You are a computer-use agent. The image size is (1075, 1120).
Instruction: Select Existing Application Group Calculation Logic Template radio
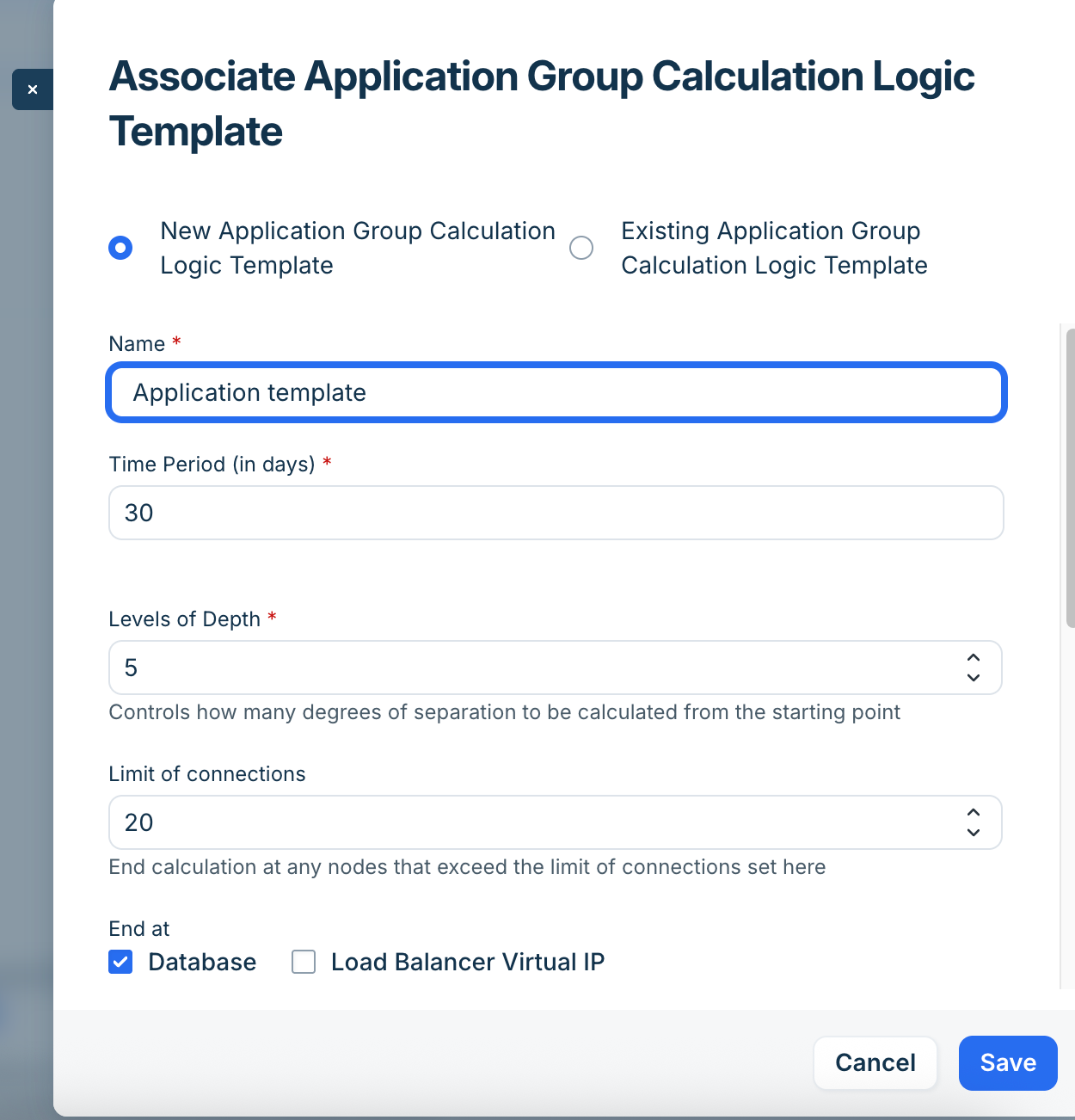coord(581,248)
